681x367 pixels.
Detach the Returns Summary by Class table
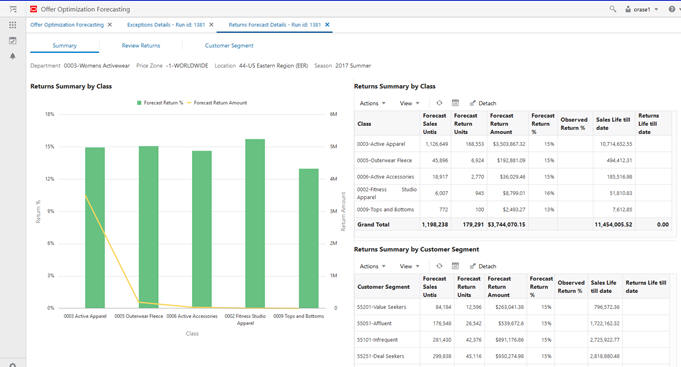[x=483, y=103]
